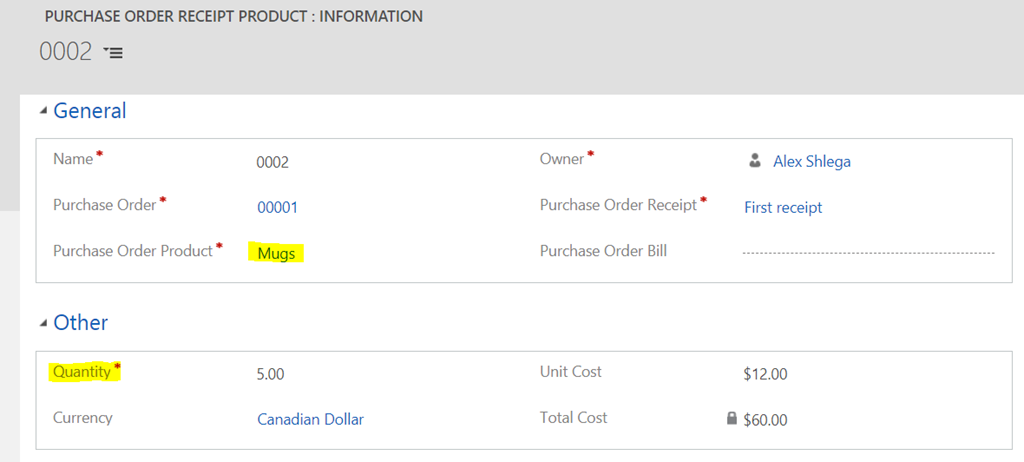Click the 0002 record title in header
The width and height of the screenshot is (1024, 462).
65,52
